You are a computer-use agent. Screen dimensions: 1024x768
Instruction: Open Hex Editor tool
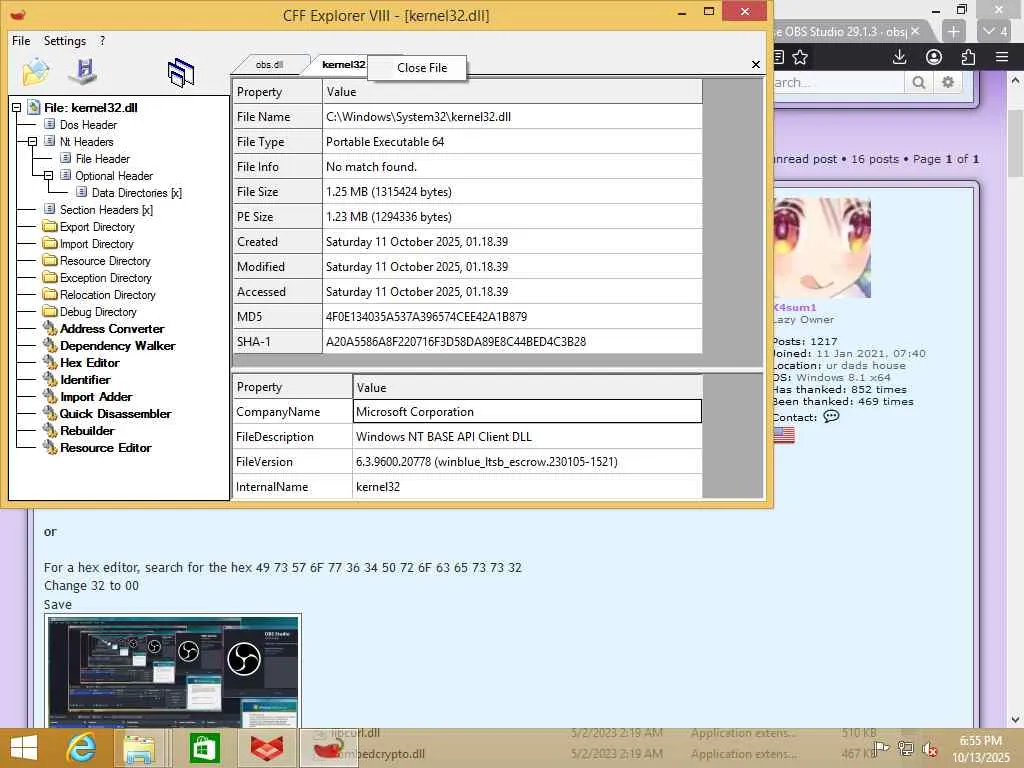coord(89,363)
